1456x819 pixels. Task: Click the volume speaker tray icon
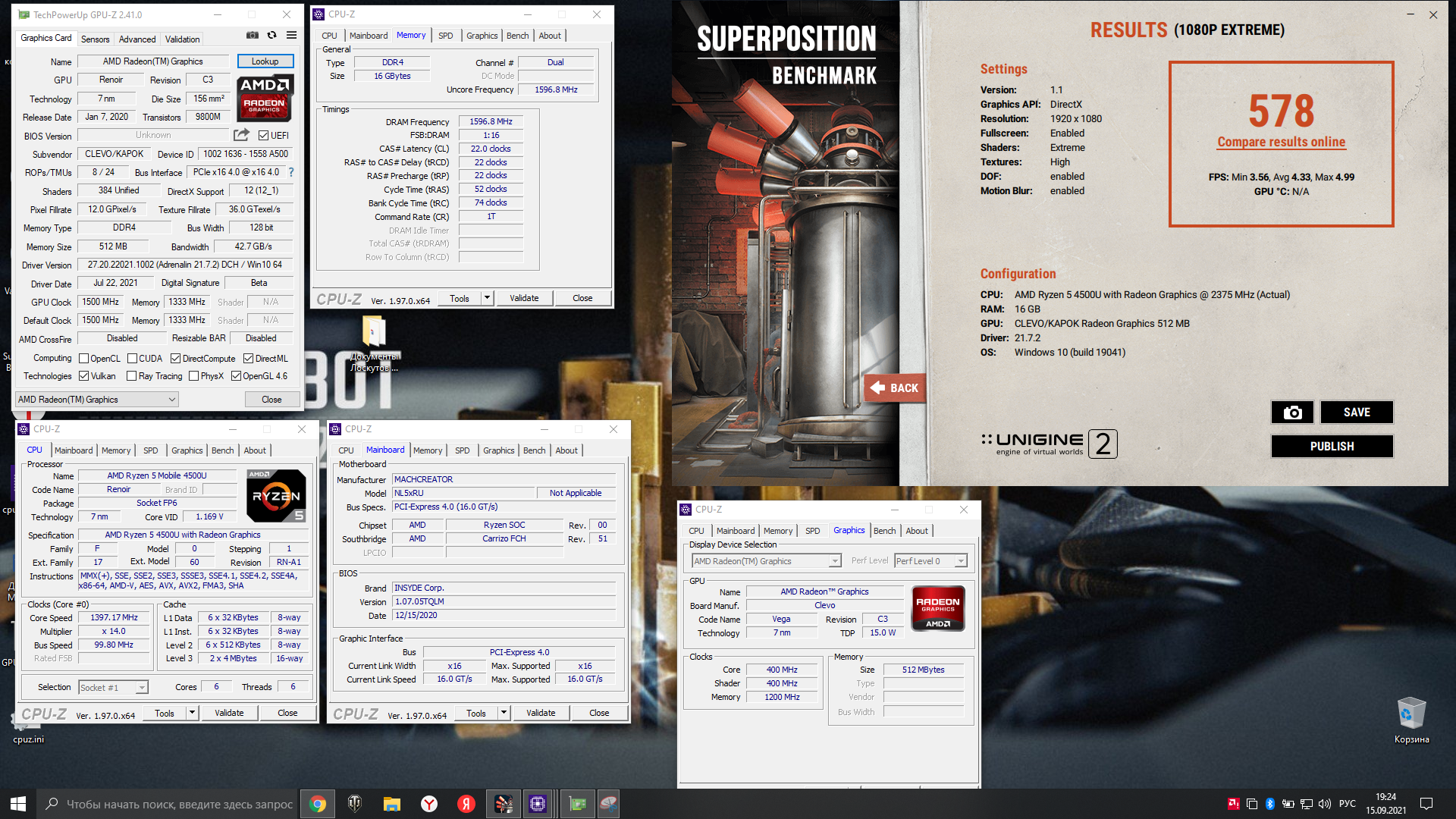coord(1325,804)
